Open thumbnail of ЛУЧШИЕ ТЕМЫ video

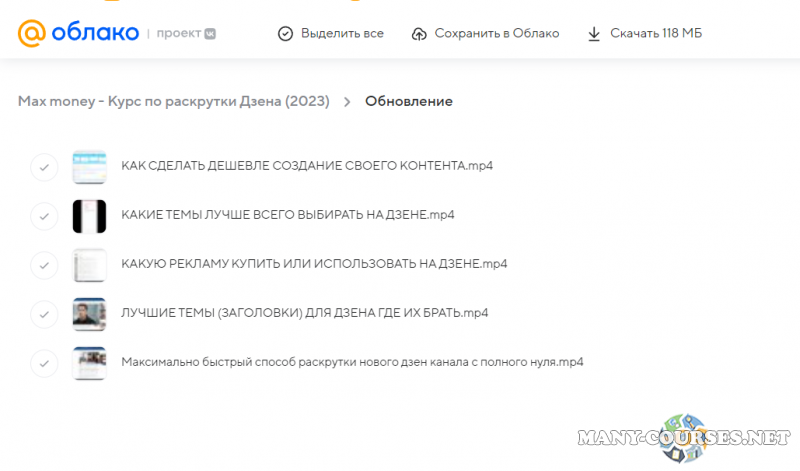[89, 313]
